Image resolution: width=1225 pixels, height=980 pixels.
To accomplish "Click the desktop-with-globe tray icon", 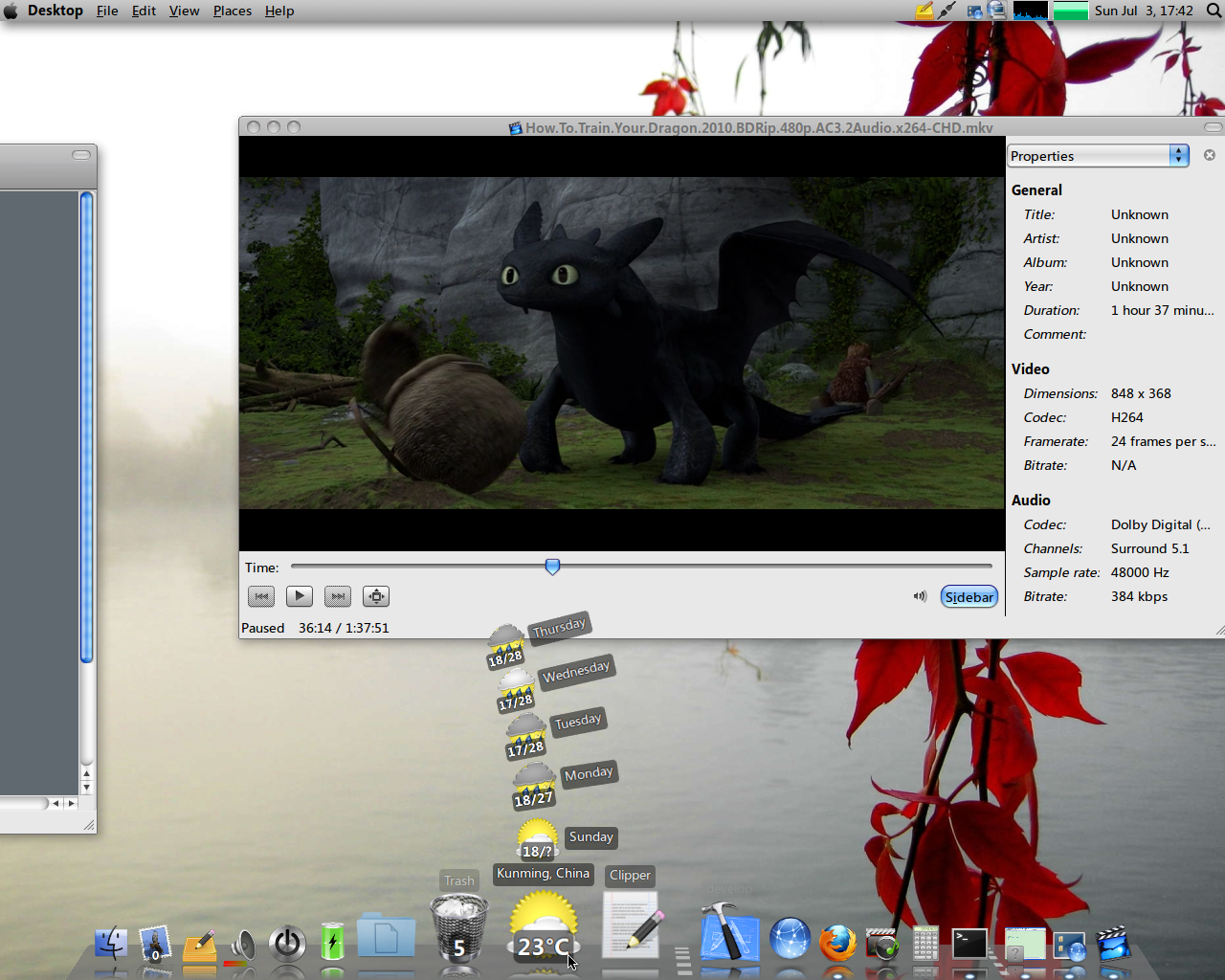I will coord(974,11).
